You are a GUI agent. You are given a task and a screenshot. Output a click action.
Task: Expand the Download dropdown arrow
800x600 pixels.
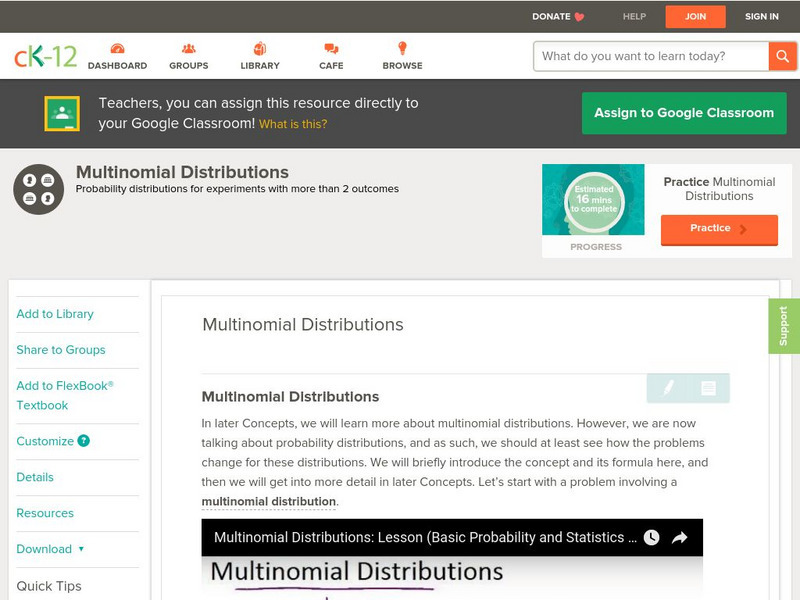[x=81, y=549]
